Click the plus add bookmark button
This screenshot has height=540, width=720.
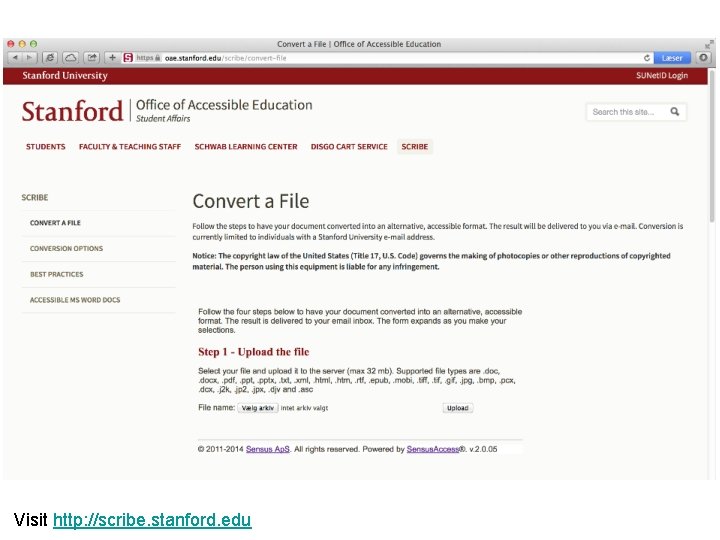112,58
